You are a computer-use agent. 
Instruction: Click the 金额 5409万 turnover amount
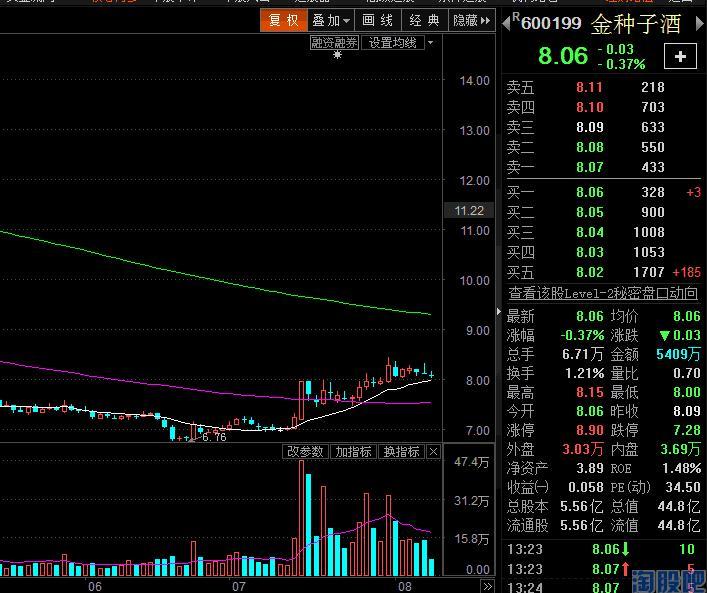pos(679,354)
